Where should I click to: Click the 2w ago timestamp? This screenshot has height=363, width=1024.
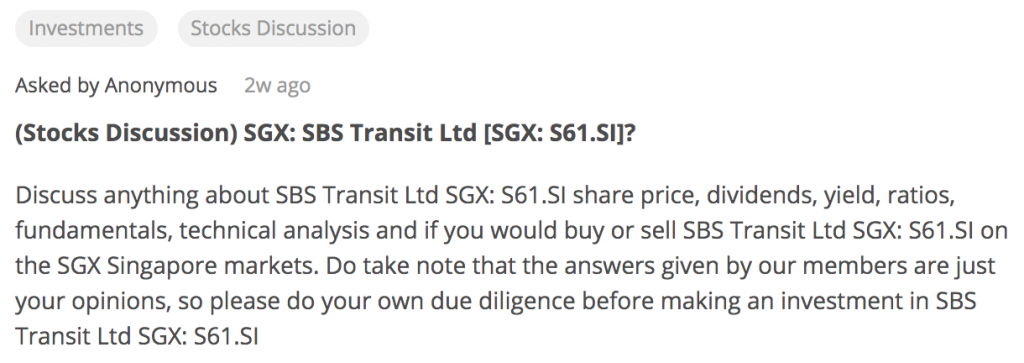(278, 86)
